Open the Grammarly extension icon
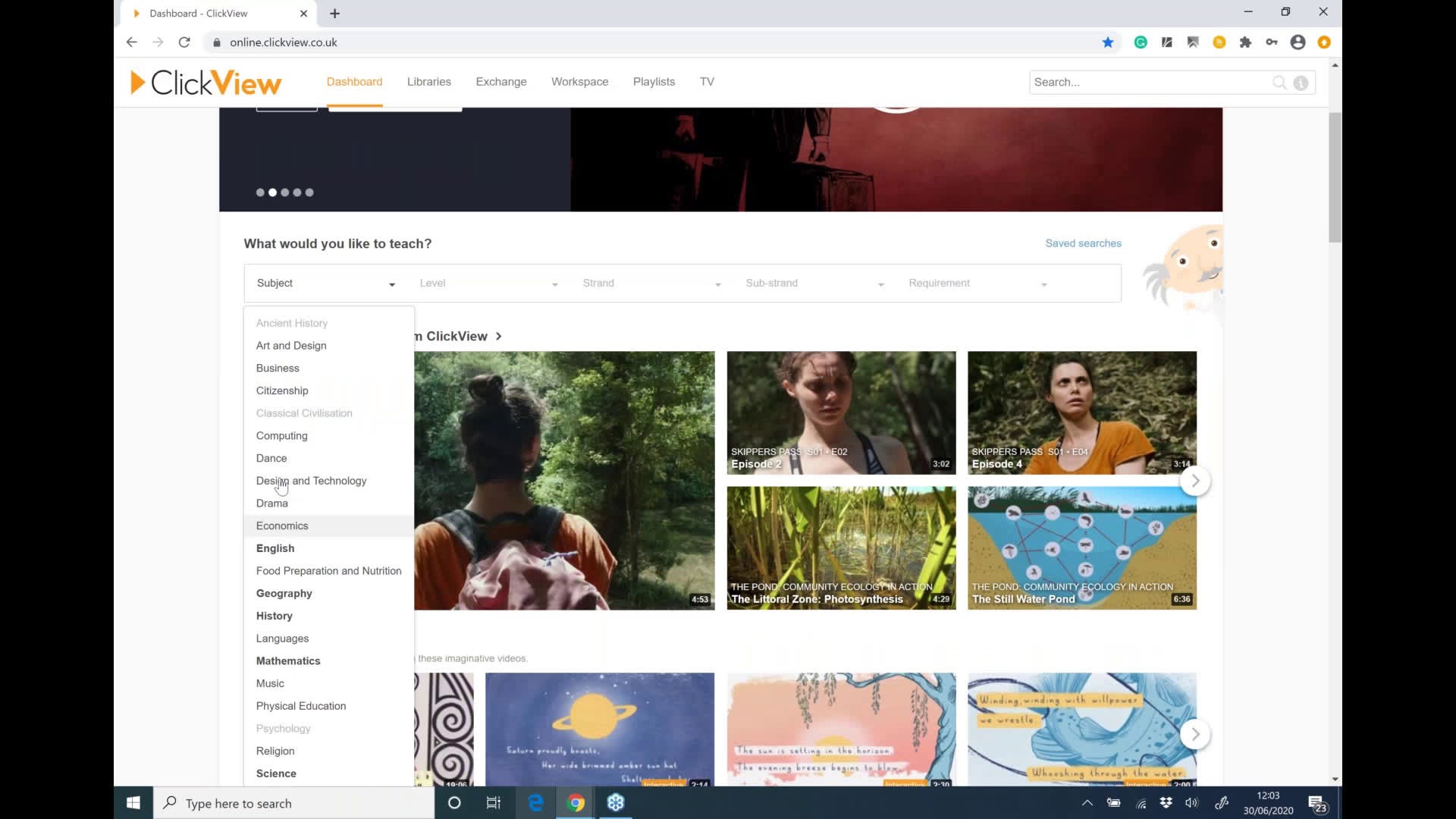Screen dimensions: 1456x819 point(1141,42)
